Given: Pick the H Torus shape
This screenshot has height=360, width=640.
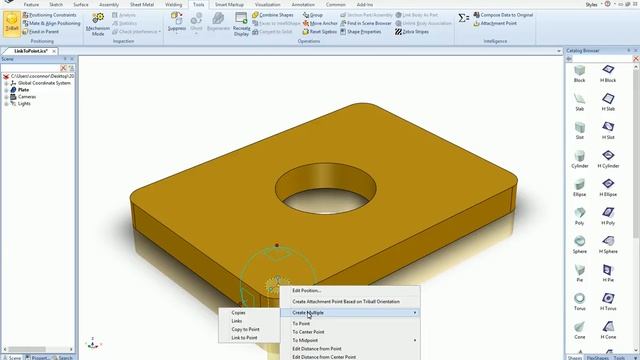Looking at the screenshot, I should tap(608, 302).
